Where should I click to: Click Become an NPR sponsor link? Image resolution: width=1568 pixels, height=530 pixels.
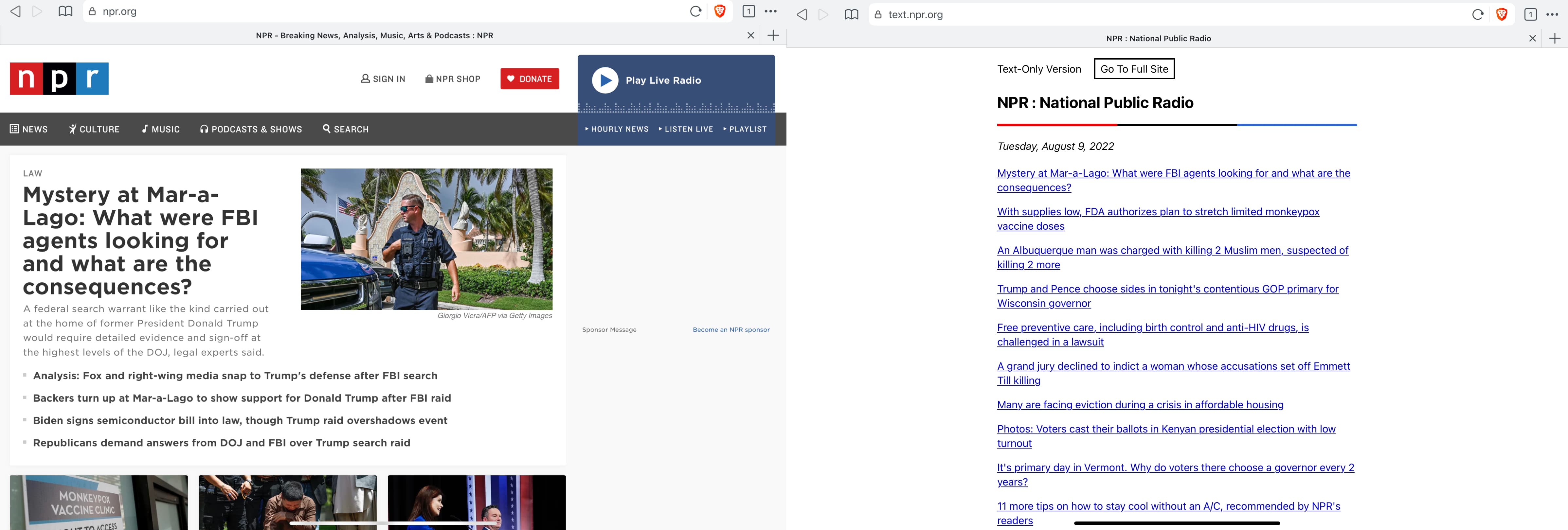pyautogui.click(x=731, y=330)
